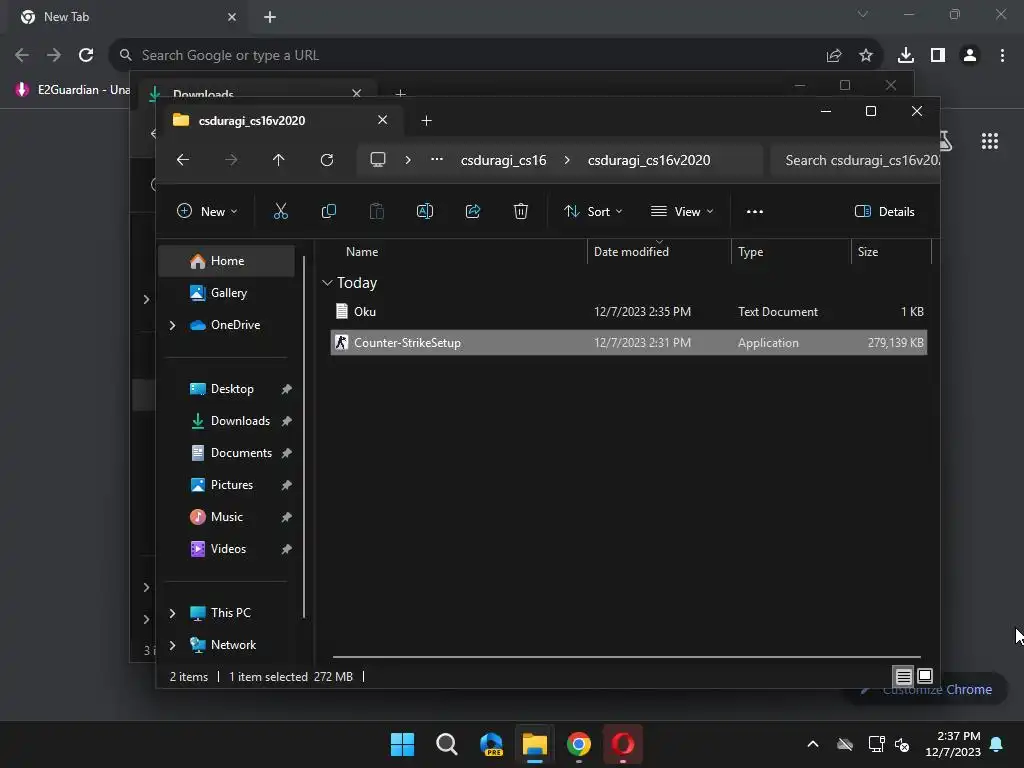Screen dimensions: 1024x768
Task: Close the csduragi_cs16v2020 Explorer tab
Action: [x=383, y=120]
